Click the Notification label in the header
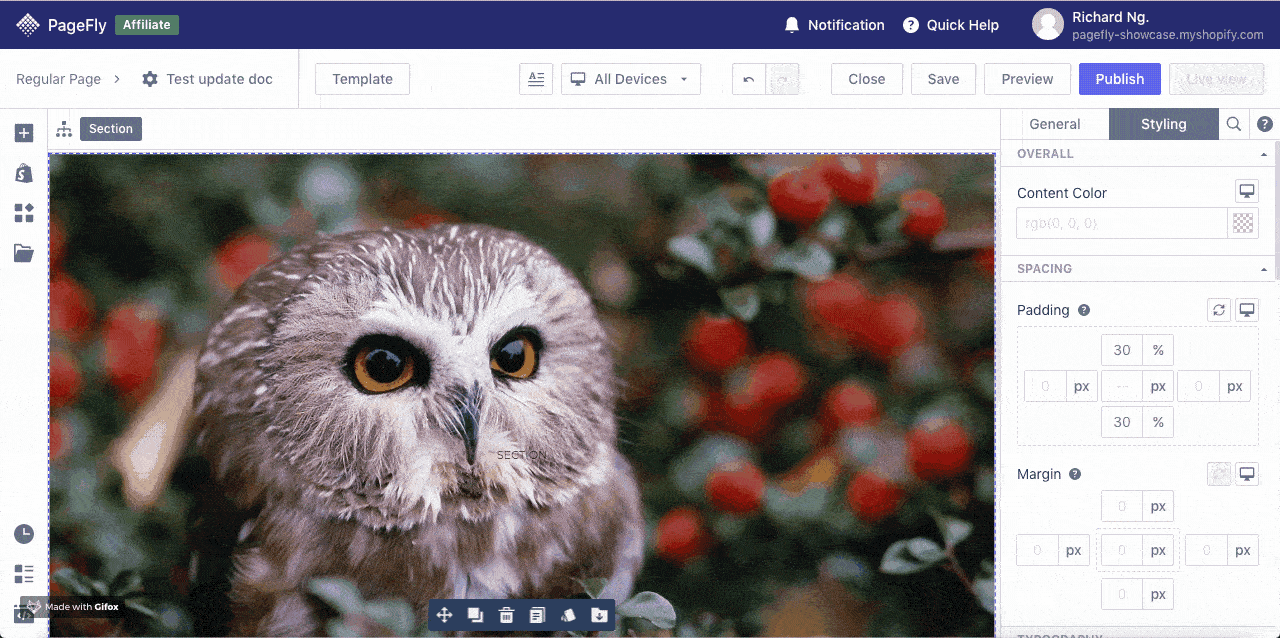The width and height of the screenshot is (1280, 638). (846, 25)
